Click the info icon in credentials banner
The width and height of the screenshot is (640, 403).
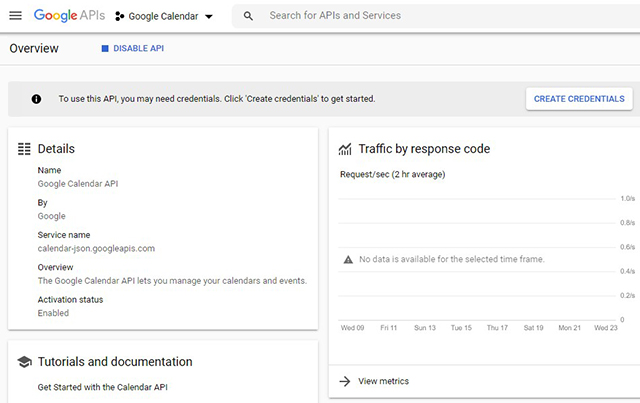pos(36,99)
